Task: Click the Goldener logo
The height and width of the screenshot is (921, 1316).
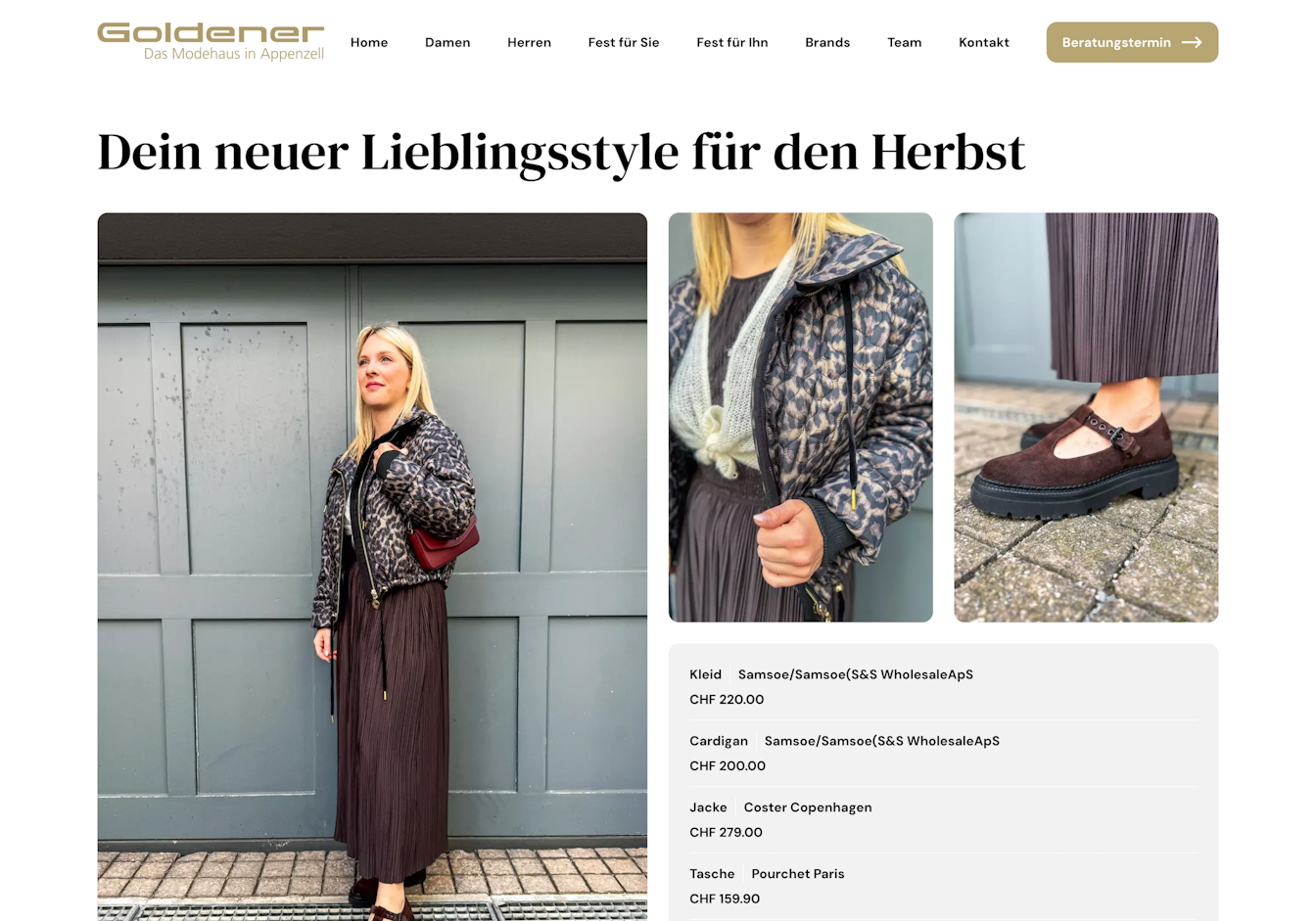Action: 211,42
